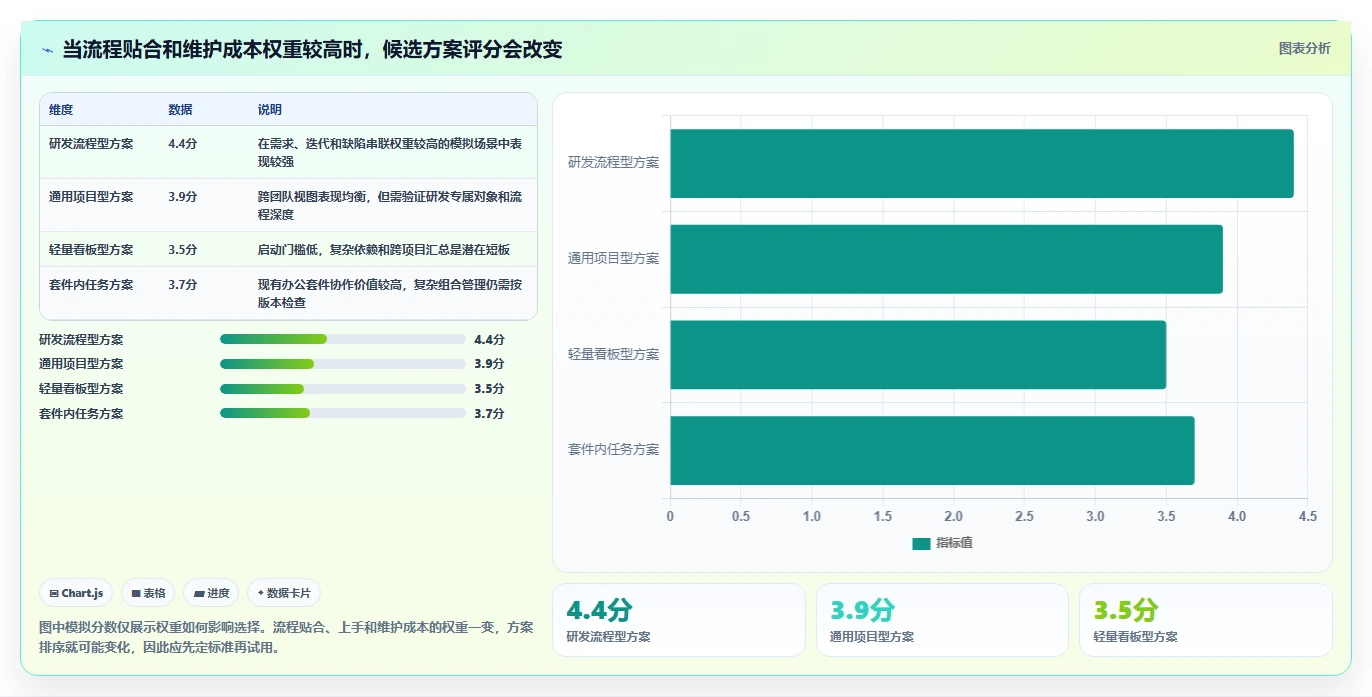The height and width of the screenshot is (697, 1372).
Task: Click the 通用项目型方案 progress bar
Action: coord(343,364)
